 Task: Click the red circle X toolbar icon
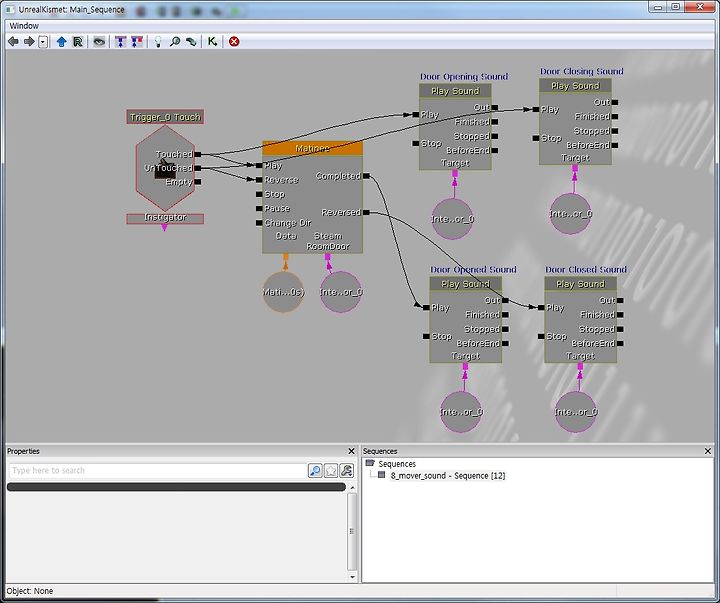coord(234,42)
